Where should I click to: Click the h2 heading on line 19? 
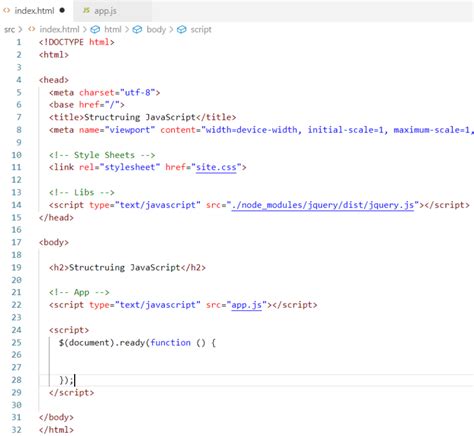pos(127,267)
